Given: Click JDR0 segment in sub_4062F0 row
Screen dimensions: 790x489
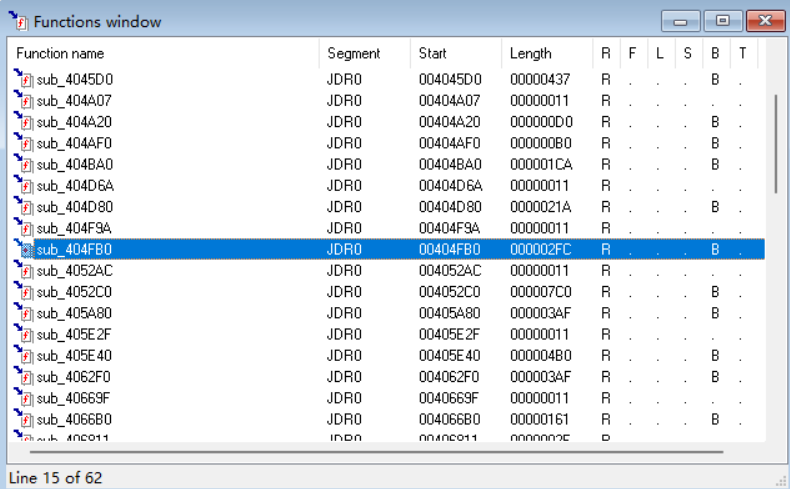Looking at the screenshot, I should pos(344,377).
